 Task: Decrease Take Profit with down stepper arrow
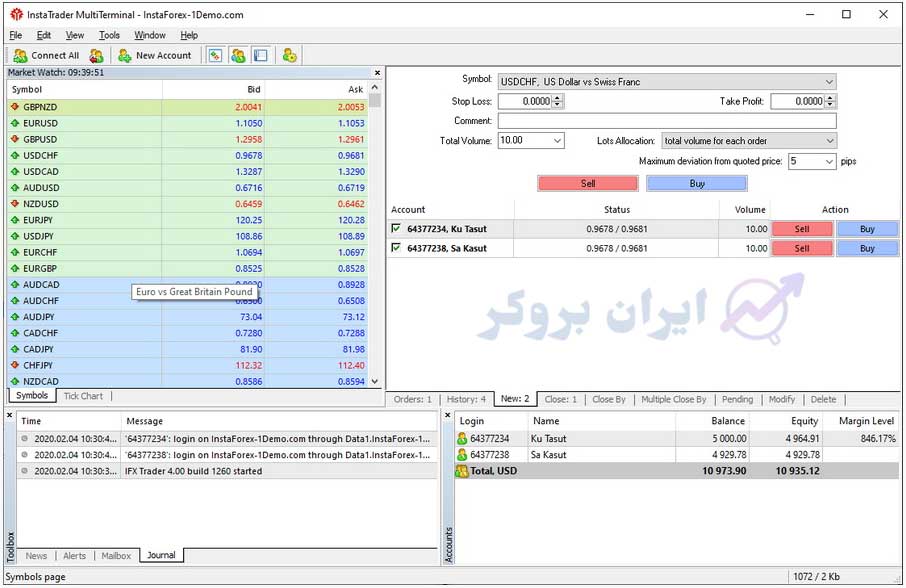pyautogui.click(x=830, y=105)
